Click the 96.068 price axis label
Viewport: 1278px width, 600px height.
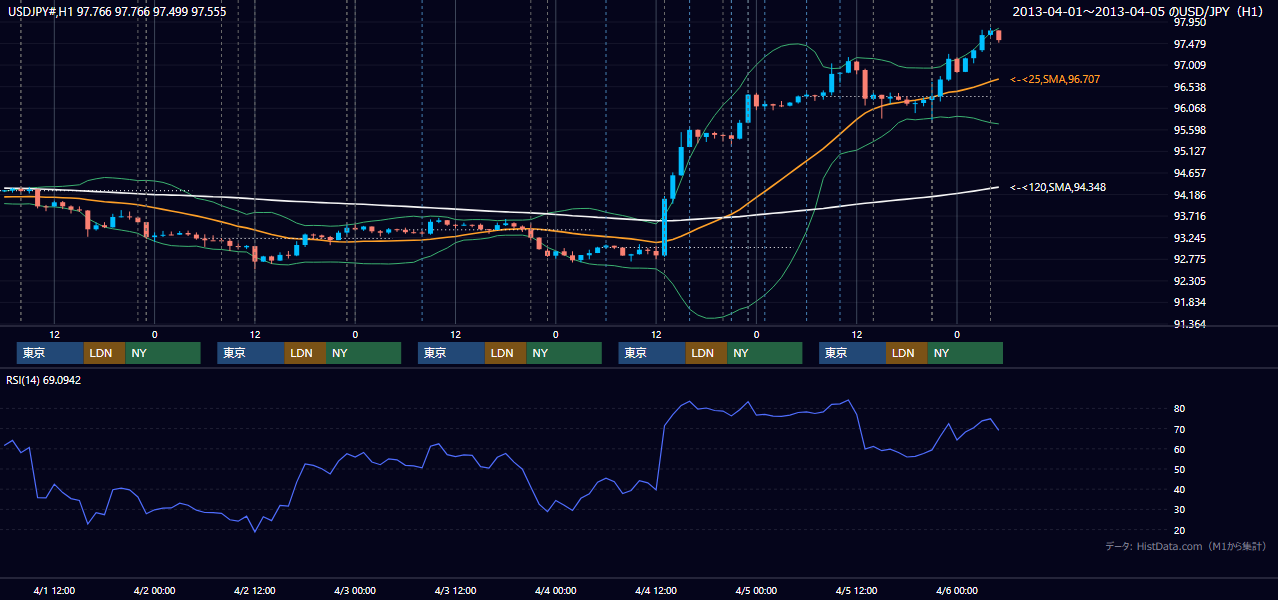click(1188, 108)
